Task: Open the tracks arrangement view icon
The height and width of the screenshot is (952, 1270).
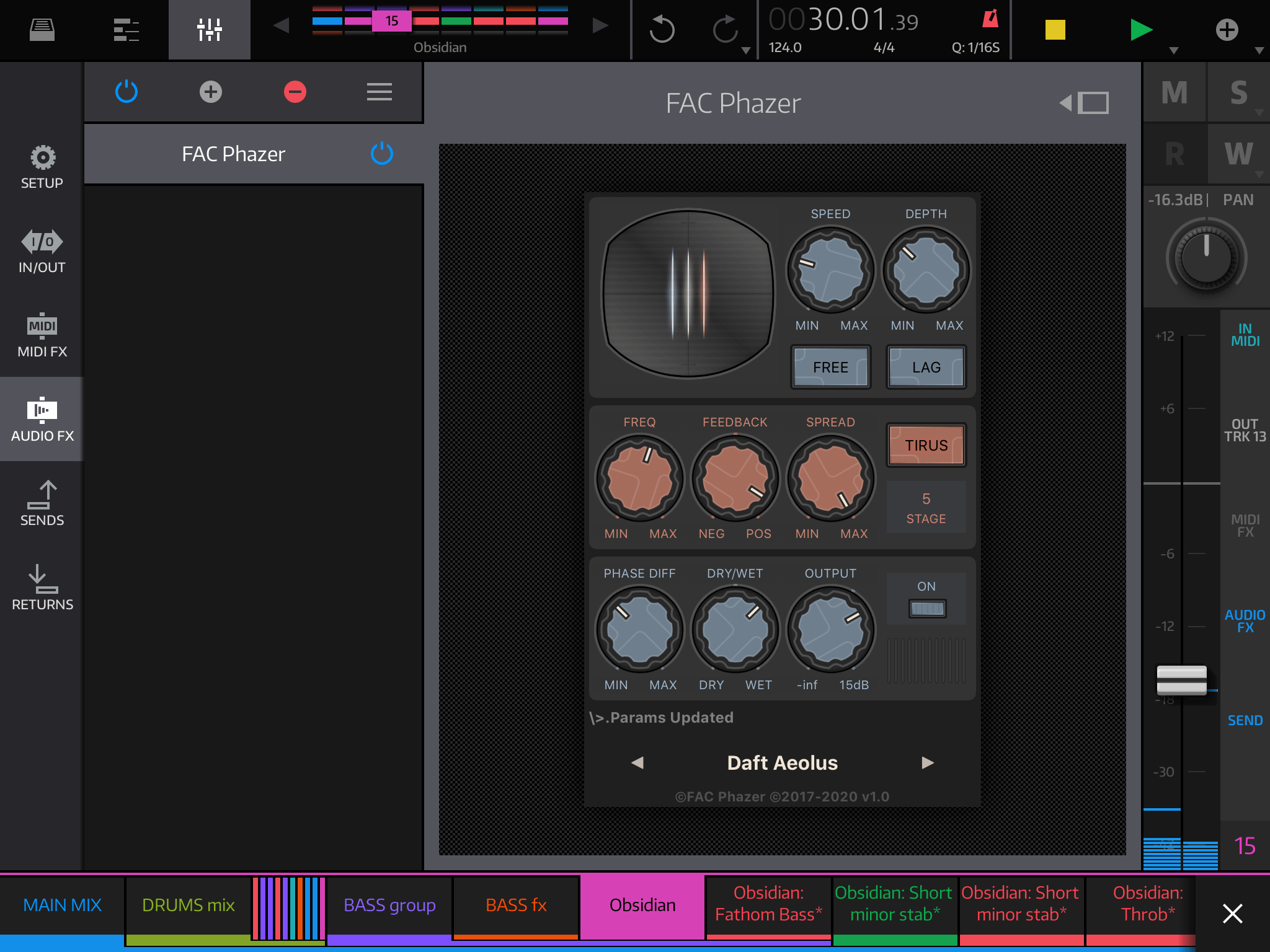Action: pos(126,29)
